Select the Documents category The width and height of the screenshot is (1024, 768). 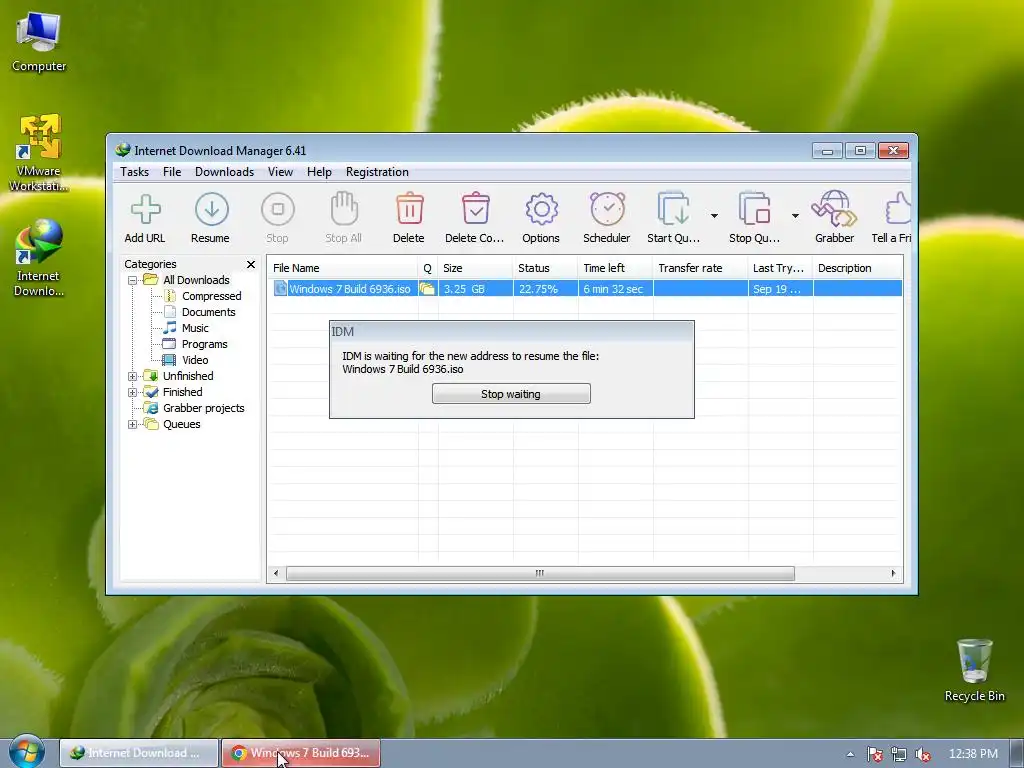coord(208,312)
